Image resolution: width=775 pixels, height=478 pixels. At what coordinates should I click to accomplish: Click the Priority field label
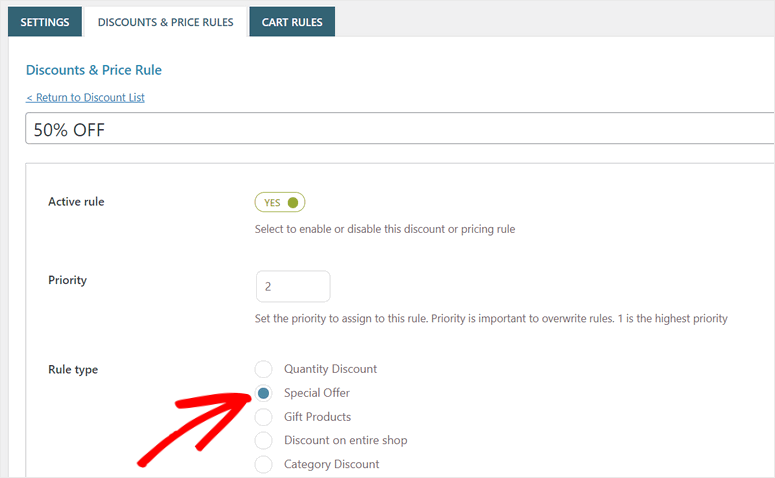coord(67,280)
